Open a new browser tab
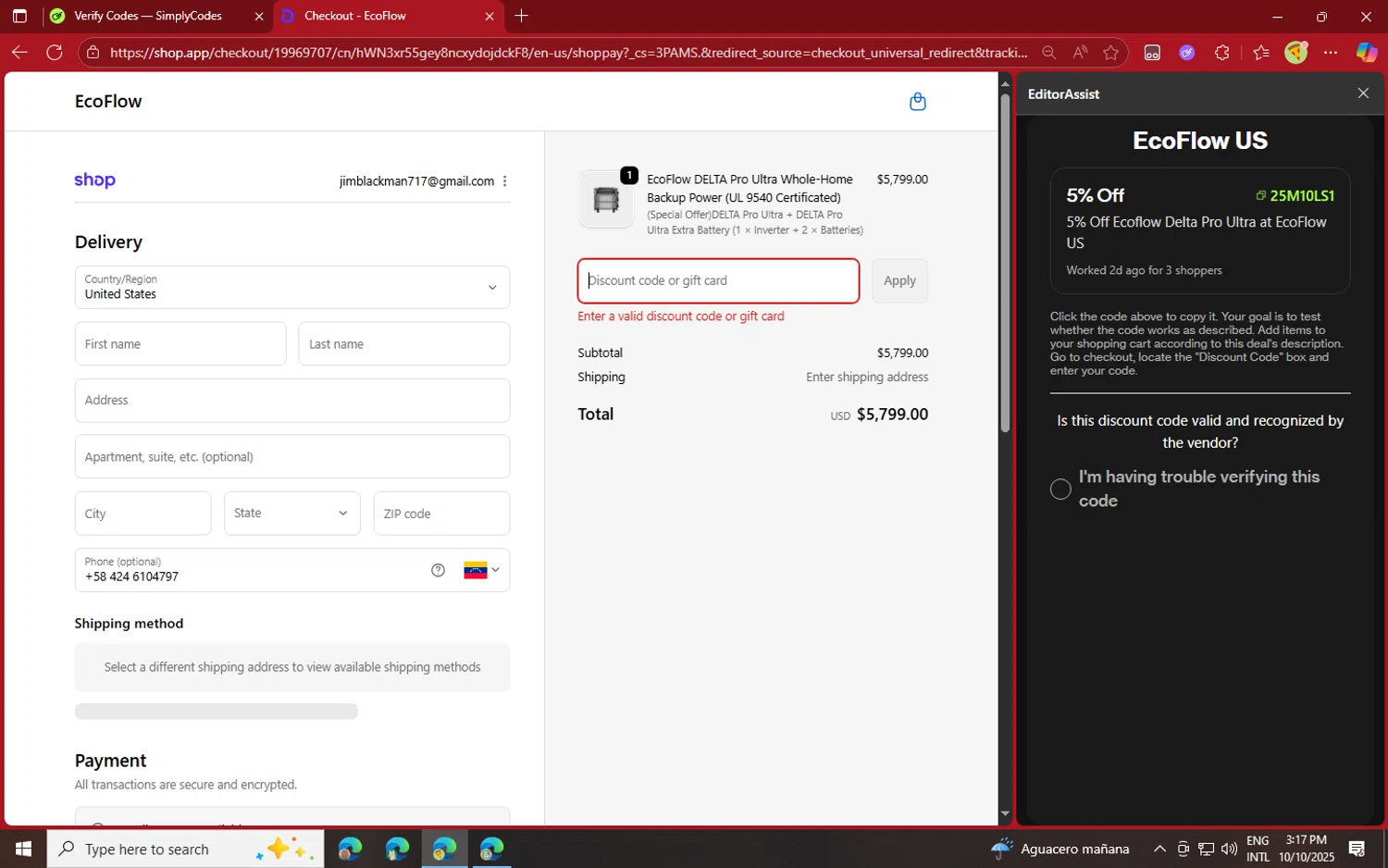 522,16
